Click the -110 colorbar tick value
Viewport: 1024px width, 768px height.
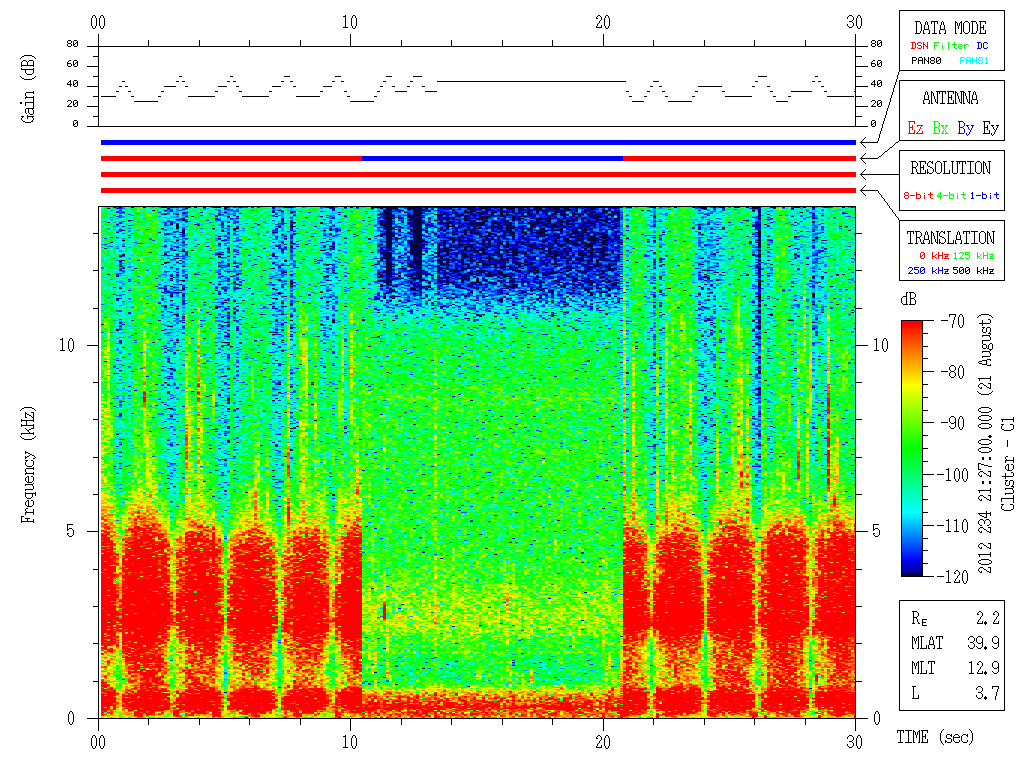955,526
